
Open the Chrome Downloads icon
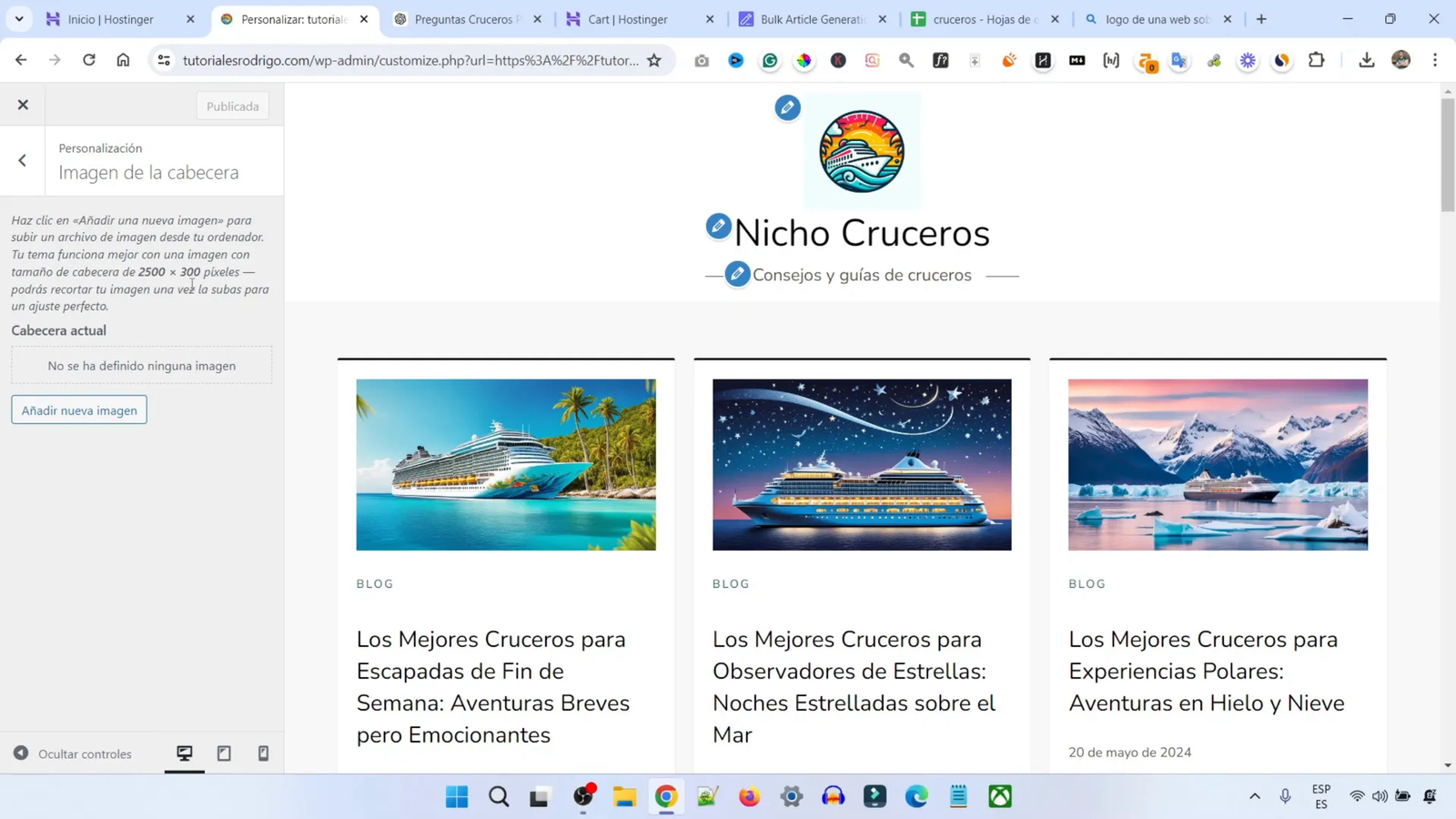coord(1367,60)
